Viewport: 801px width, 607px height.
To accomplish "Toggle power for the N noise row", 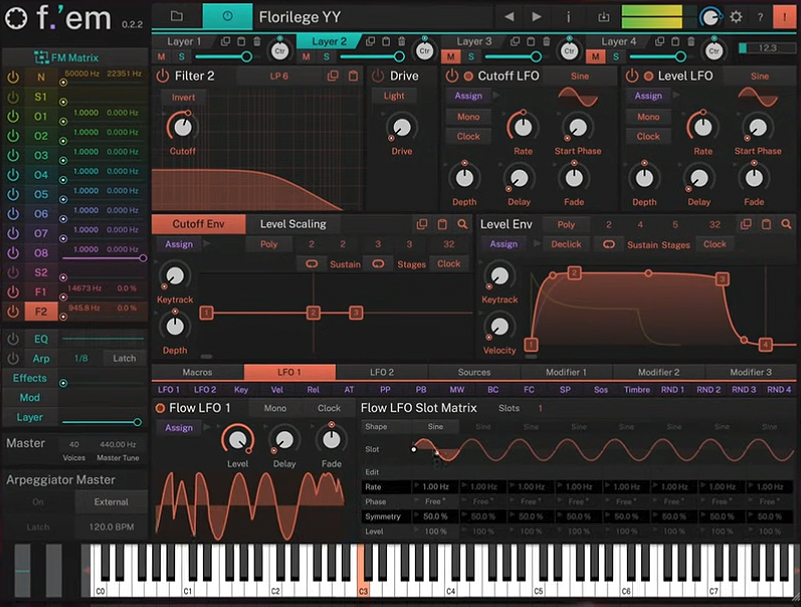I will pos(13,77).
